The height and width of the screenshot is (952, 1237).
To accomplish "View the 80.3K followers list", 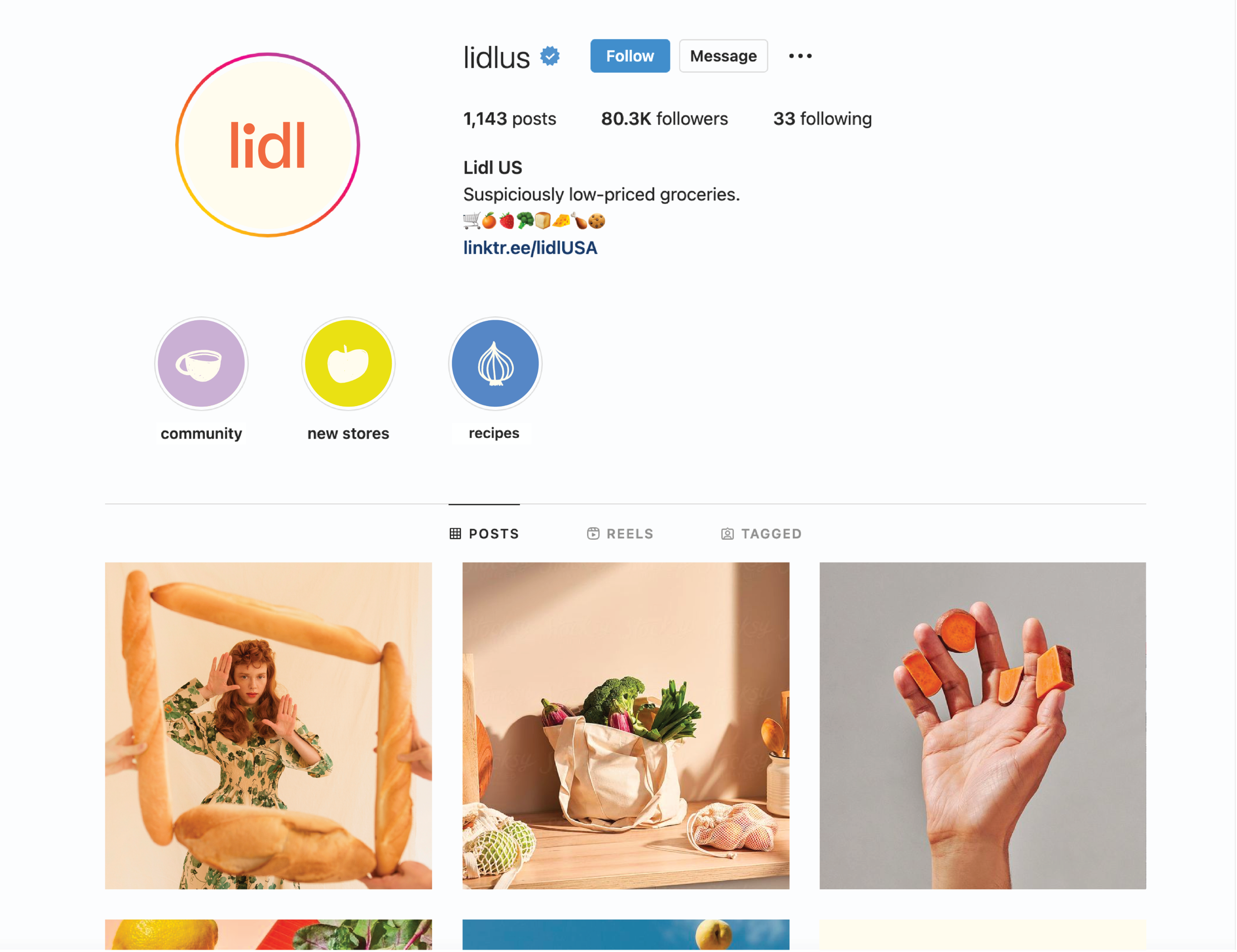I will tap(665, 119).
